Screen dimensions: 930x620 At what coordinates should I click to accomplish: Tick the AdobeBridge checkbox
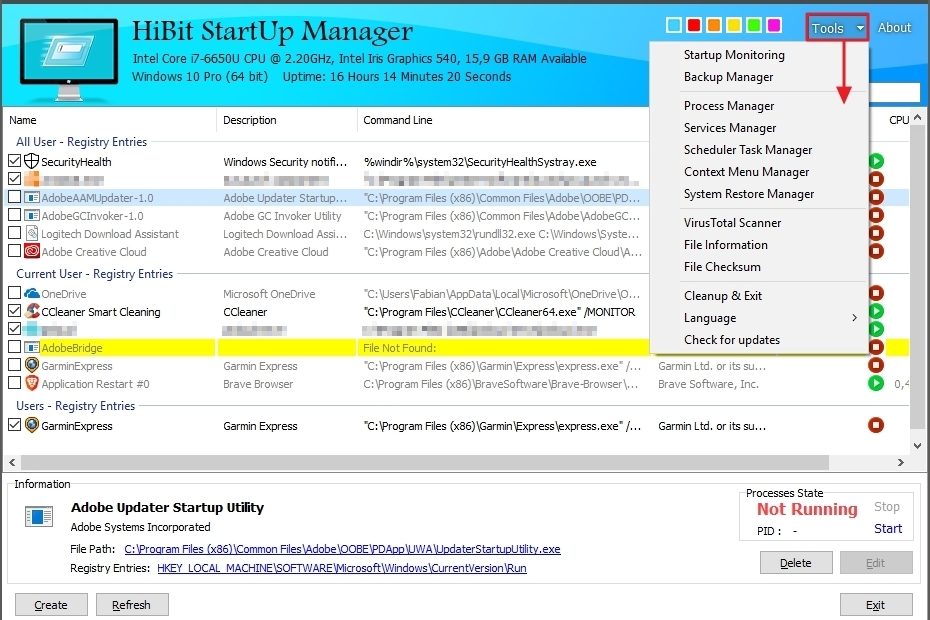14,347
